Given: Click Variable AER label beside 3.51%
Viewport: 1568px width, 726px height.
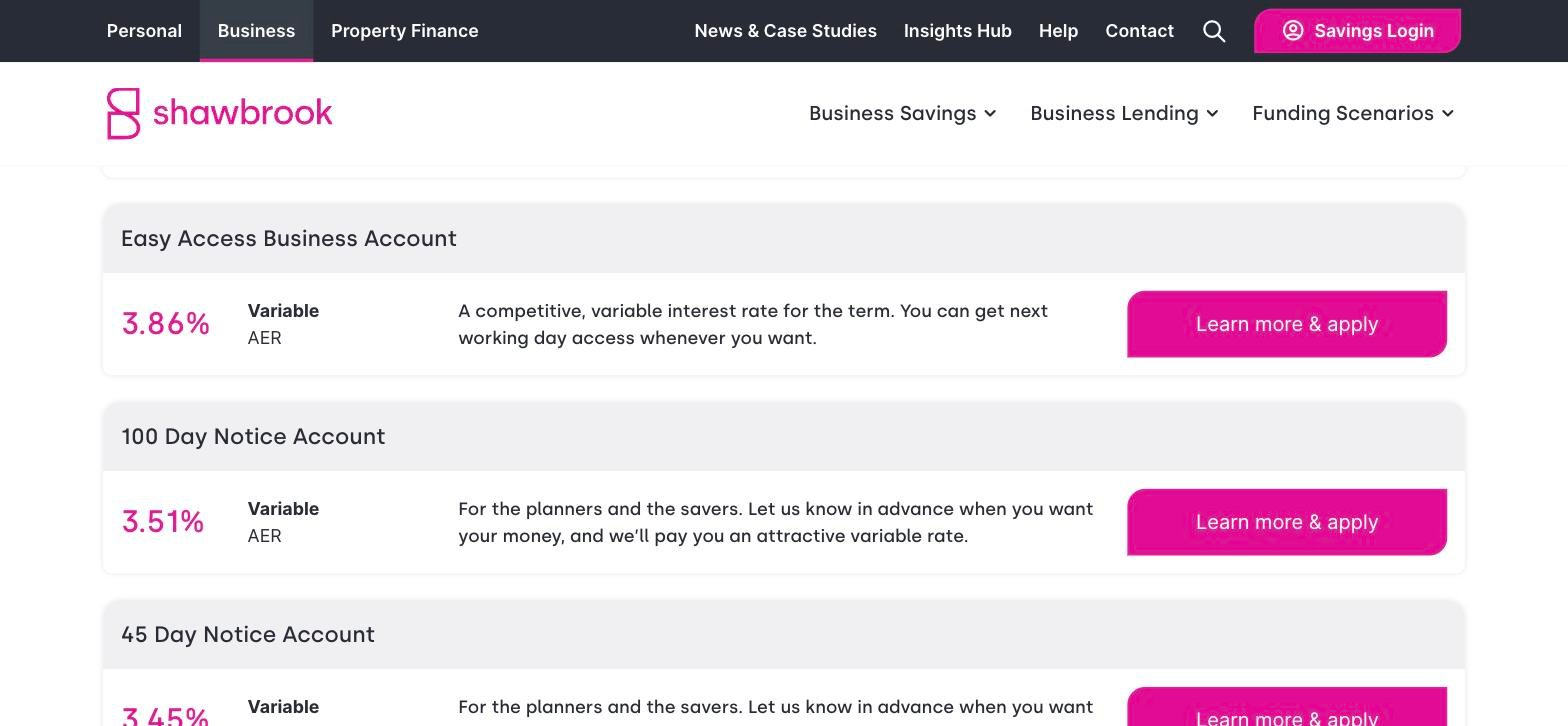Looking at the screenshot, I should point(283,522).
